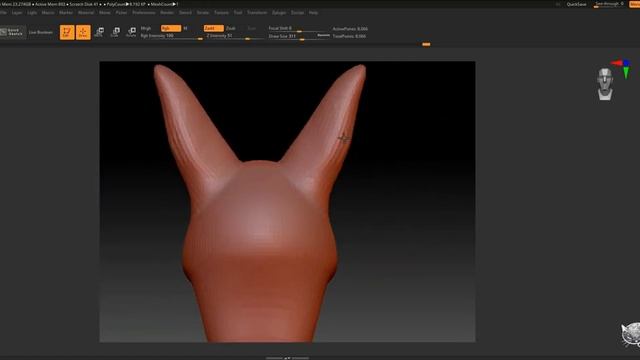Open the Render menu
The image size is (640, 360).
tap(167, 13)
